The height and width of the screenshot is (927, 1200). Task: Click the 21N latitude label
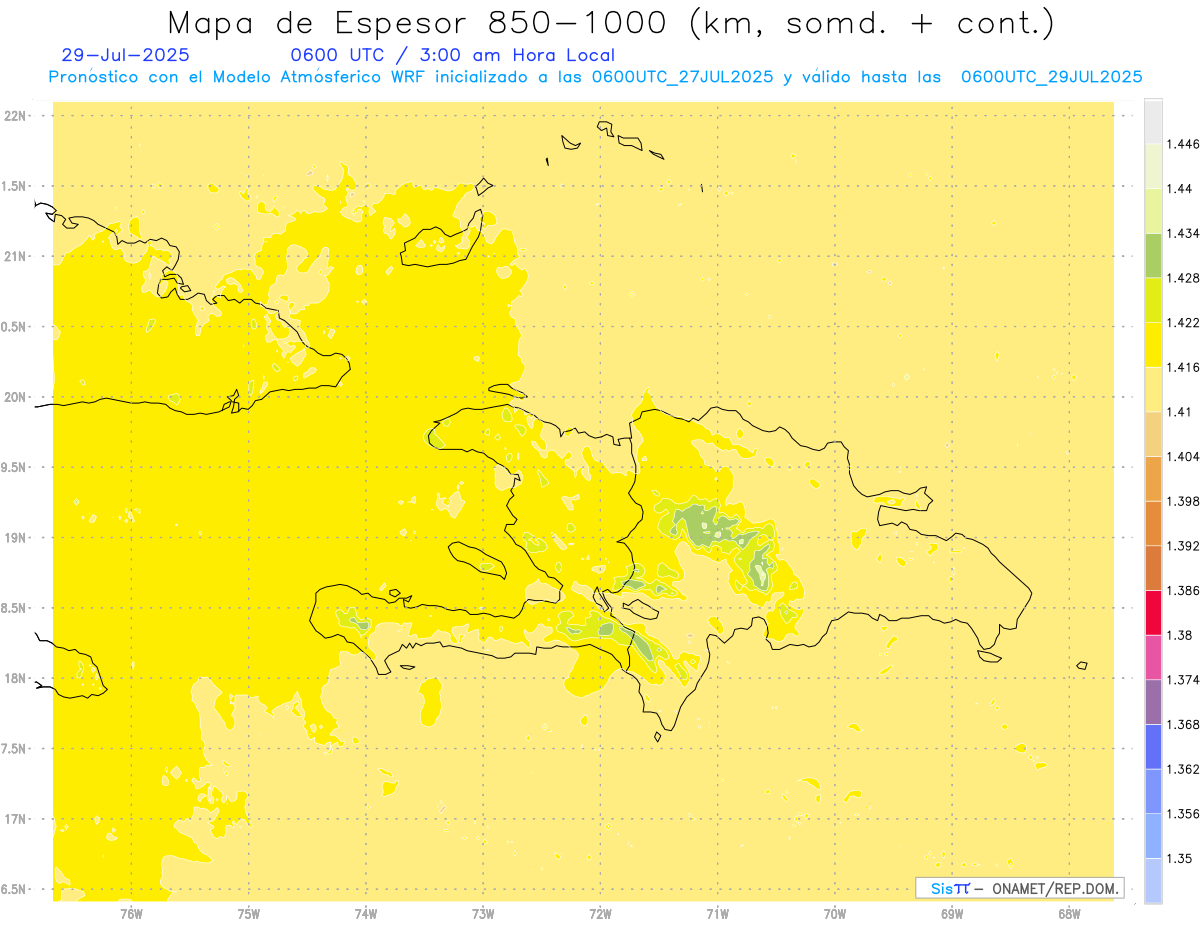(17, 257)
